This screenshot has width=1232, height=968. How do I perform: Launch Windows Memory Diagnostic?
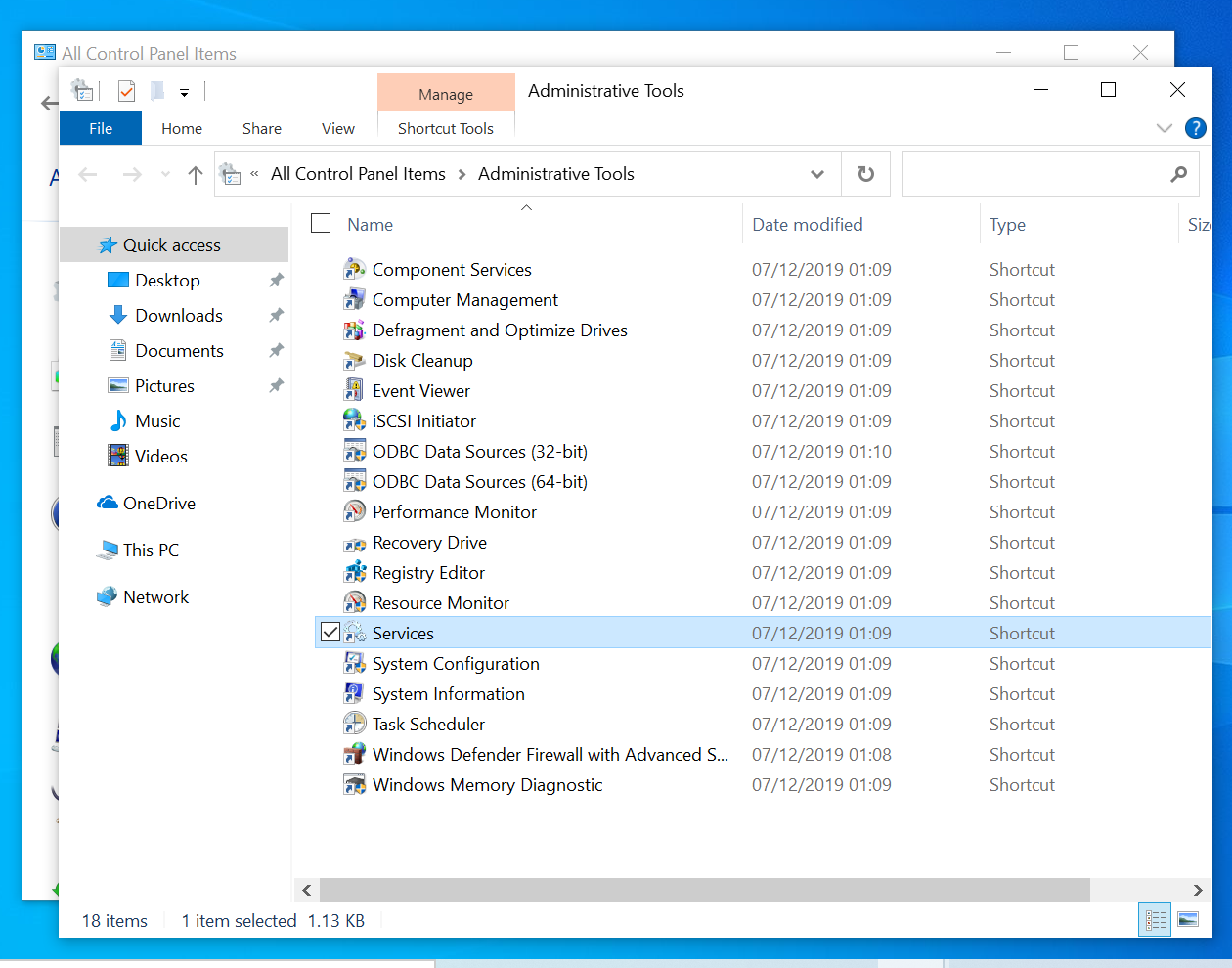(x=487, y=784)
